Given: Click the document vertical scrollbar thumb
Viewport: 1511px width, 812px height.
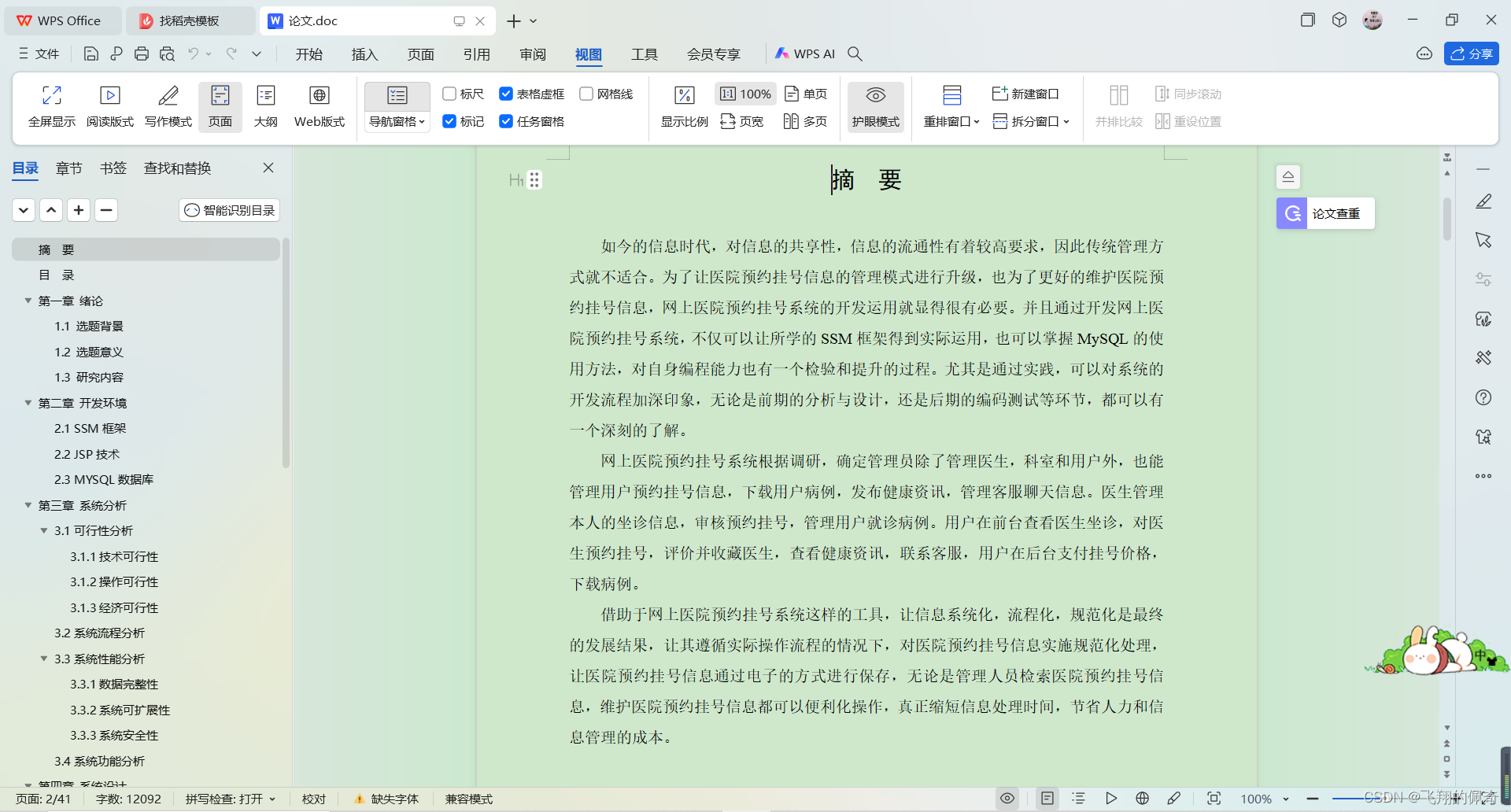Looking at the screenshot, I should 1447,219.
